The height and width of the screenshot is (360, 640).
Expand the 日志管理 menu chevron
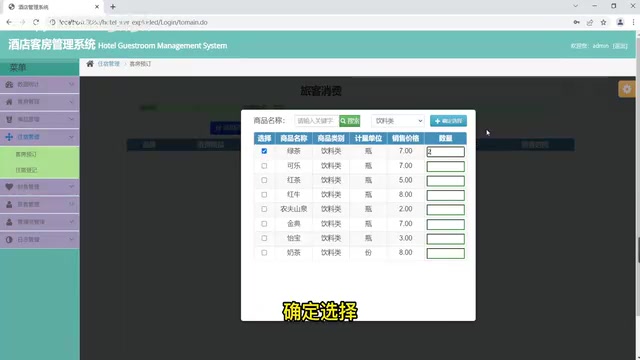[x=71, y=240]
